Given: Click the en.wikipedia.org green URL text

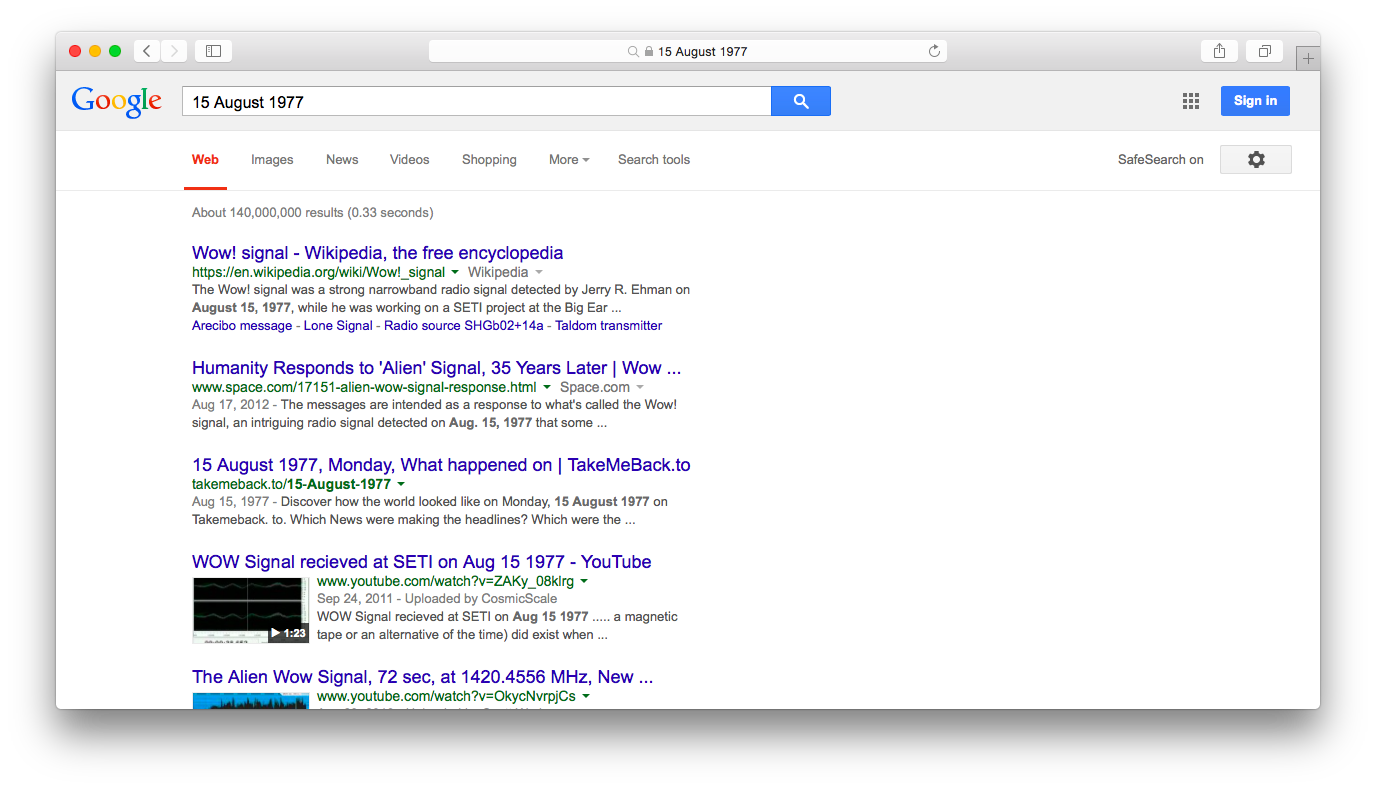Looking at the screenshot, I should [318, 272].
